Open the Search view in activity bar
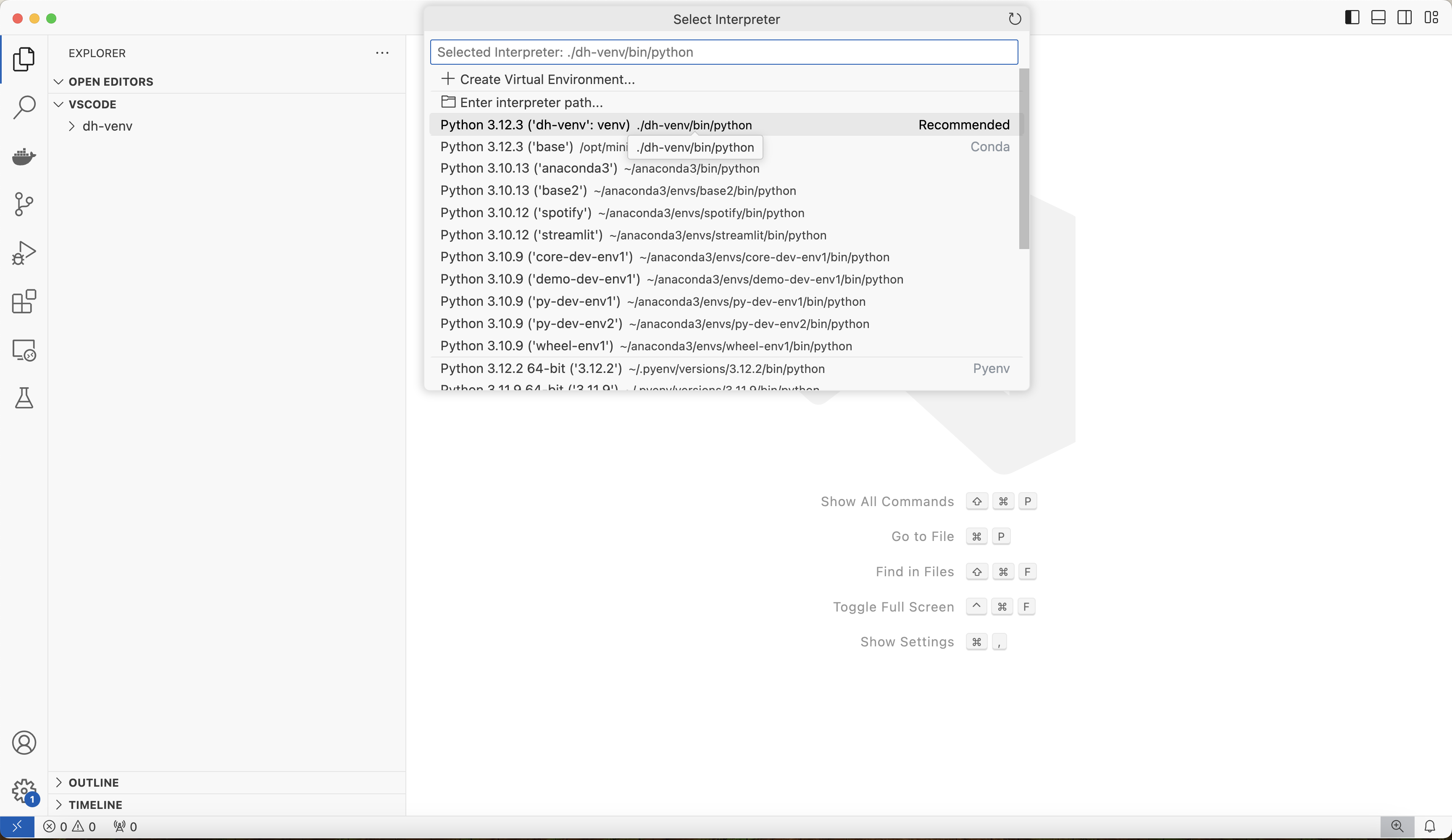 [x=24, y=107]
